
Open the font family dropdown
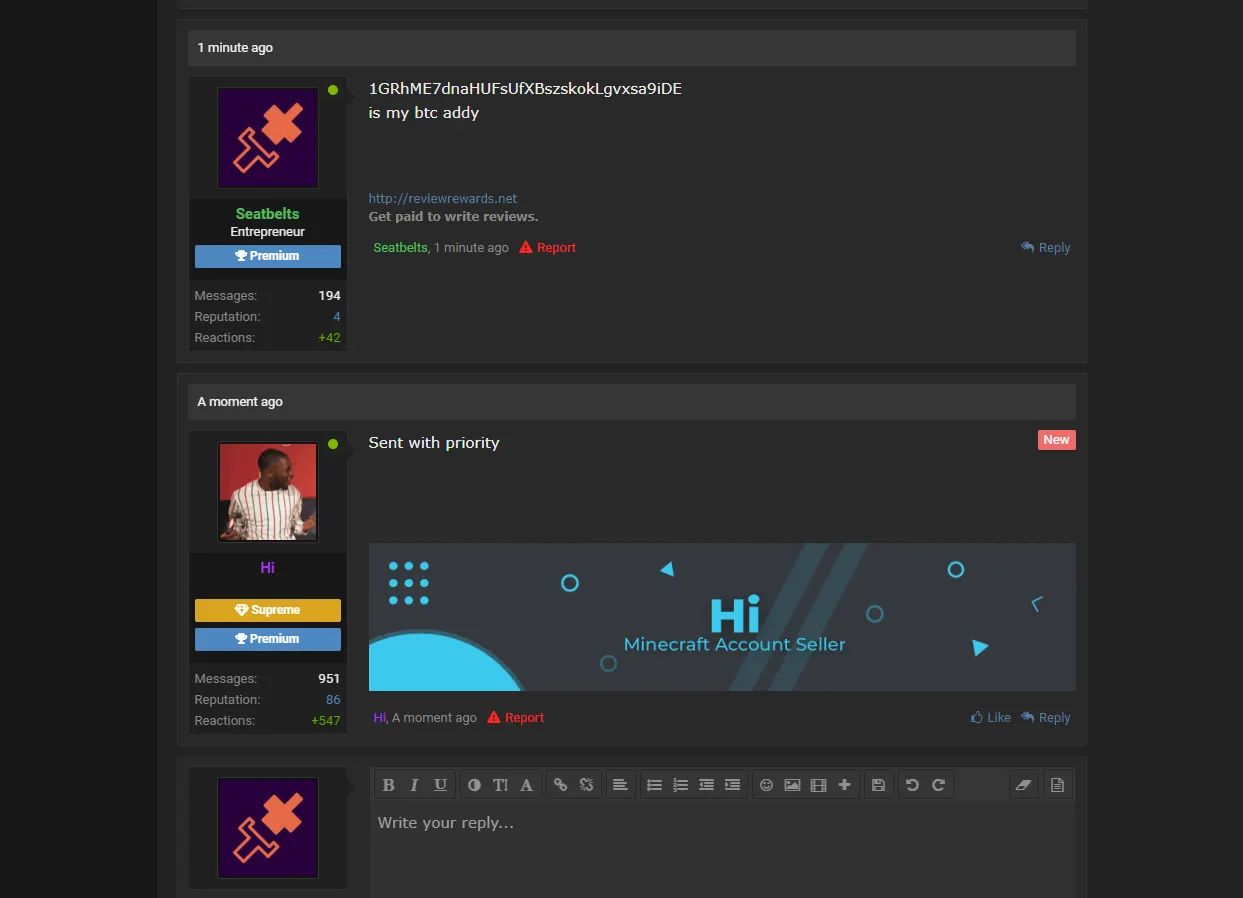click(x=526, y=785)
